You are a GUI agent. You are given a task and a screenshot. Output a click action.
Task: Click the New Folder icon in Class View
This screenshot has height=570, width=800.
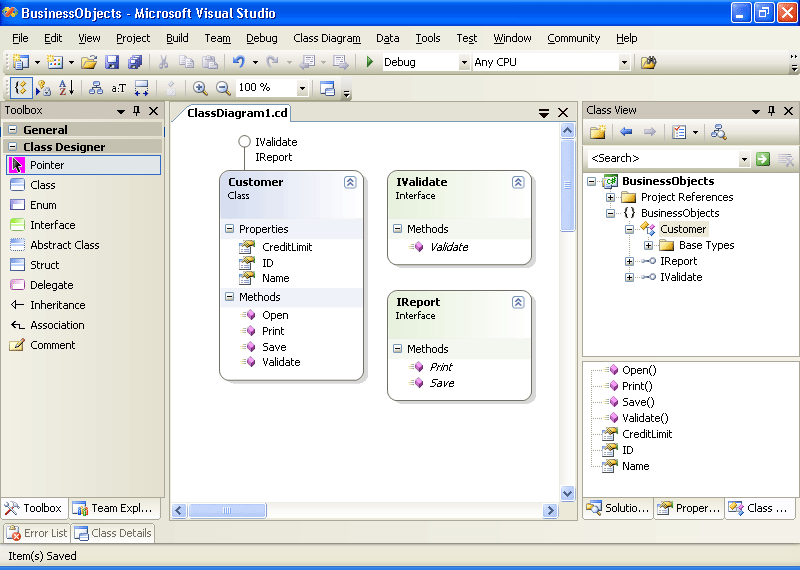tap(598, 132)
